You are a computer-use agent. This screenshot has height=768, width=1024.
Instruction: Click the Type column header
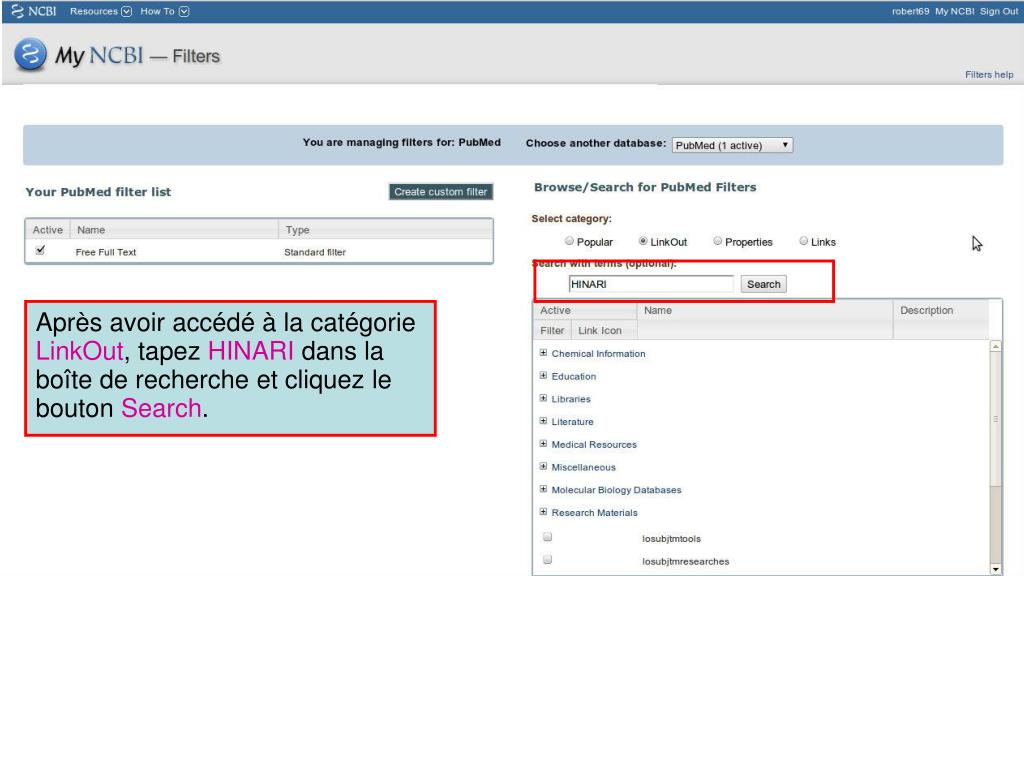[297, 230]
